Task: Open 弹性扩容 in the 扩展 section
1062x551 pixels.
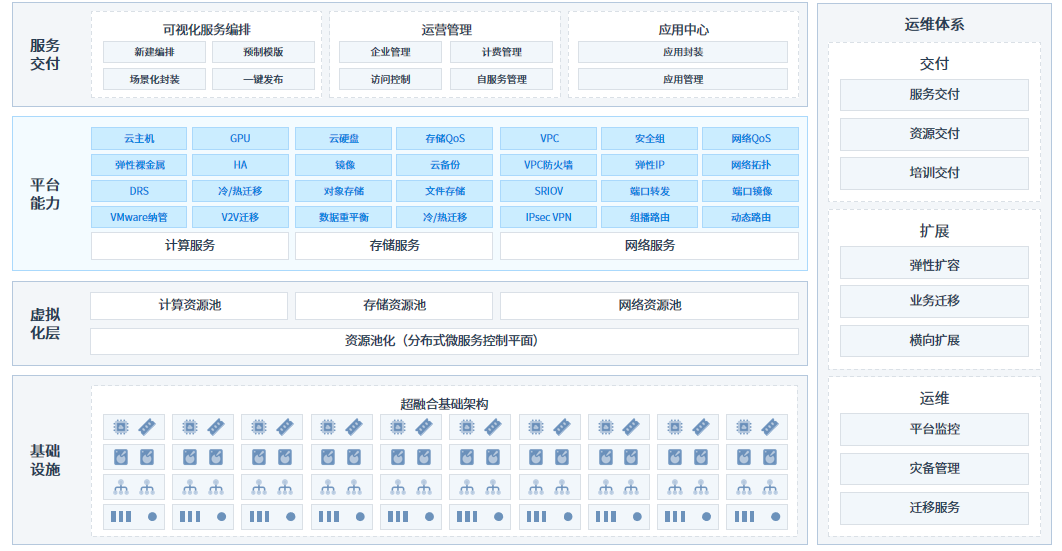Action: pyautogui.click(x=934, y=266)
